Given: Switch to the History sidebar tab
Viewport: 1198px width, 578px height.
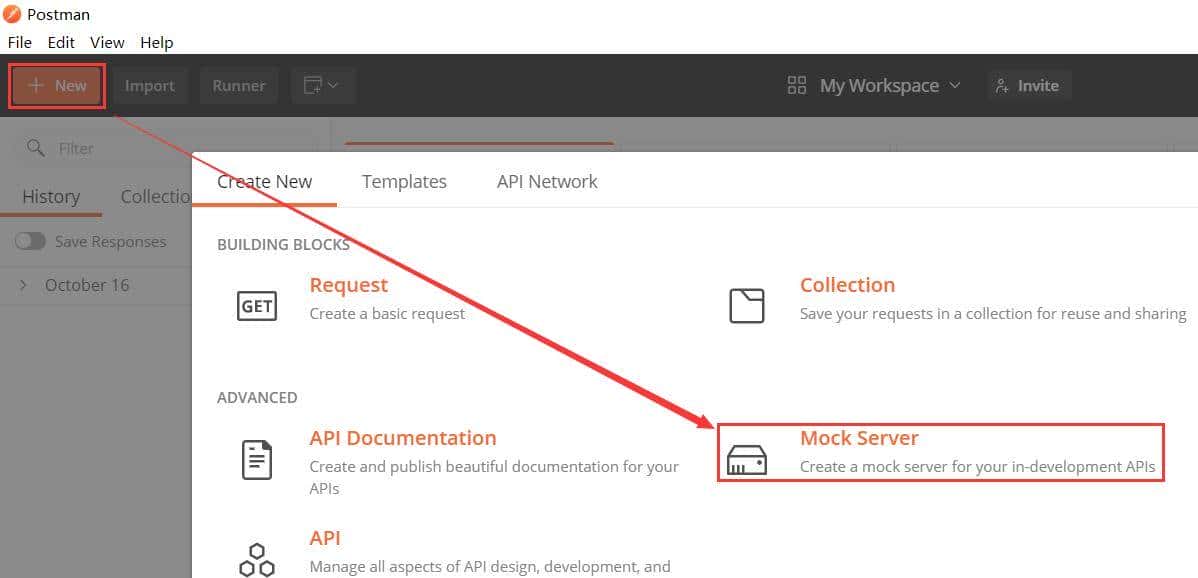Looking at the screenshot, I should pos(51,197).
